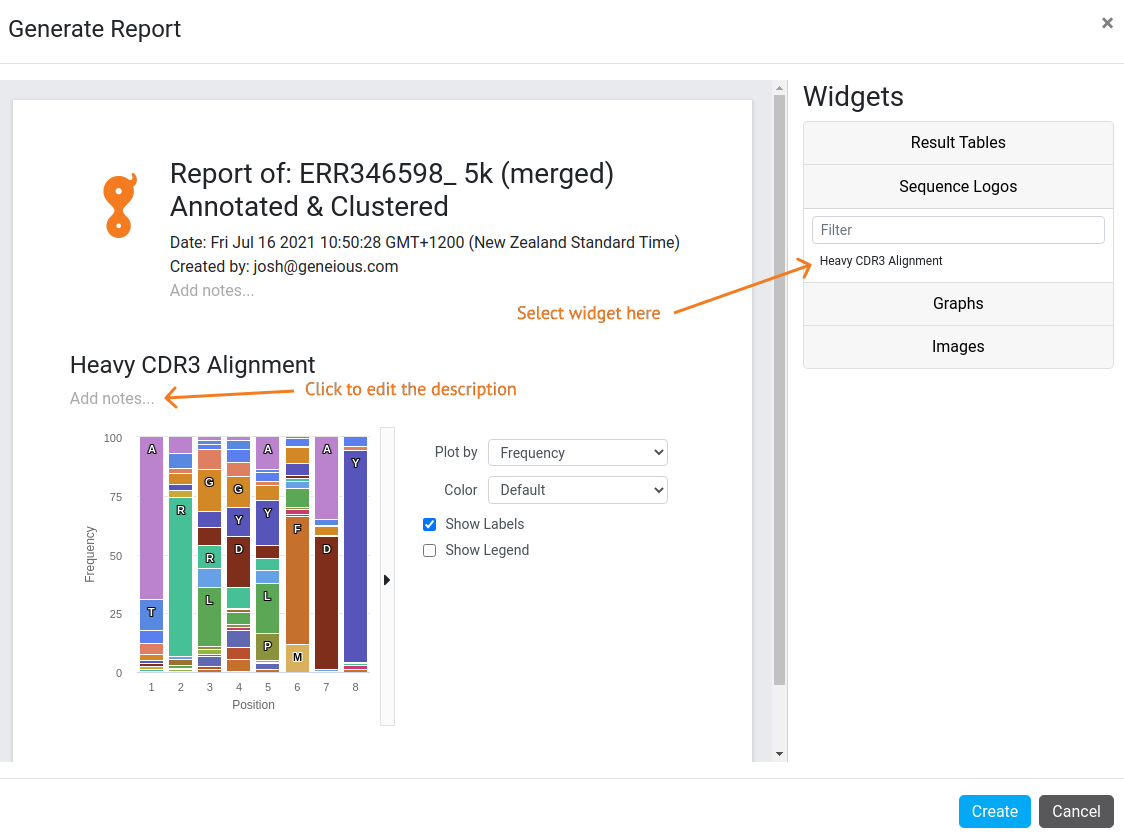The width and height of the screenshot is (1124, 837).
Task: Click the report Date line text
Action: tap(424, 243)
